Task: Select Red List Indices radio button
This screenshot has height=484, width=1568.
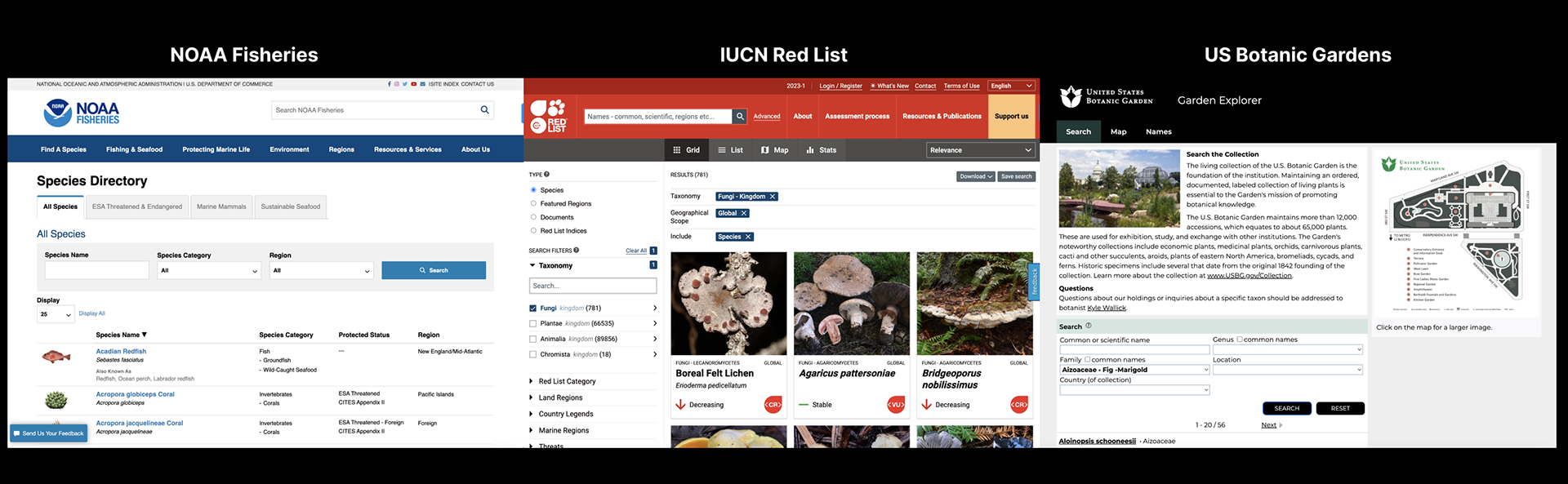Action: pyautogui.click(x=534, y=231)
